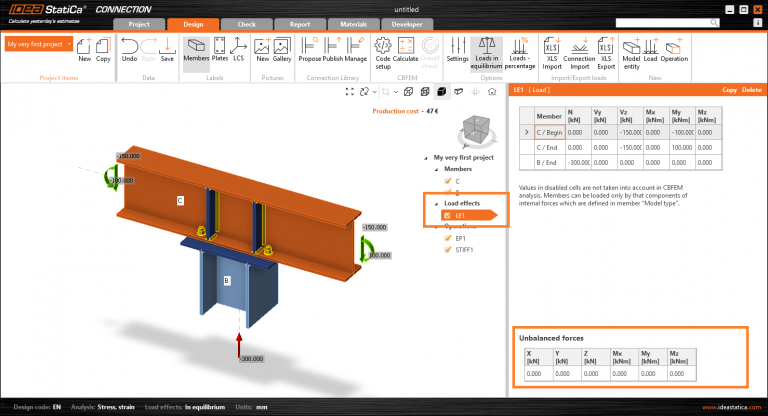Add a new Load
Viewport: 768px width, 416px height.
(x=650, y=49)
